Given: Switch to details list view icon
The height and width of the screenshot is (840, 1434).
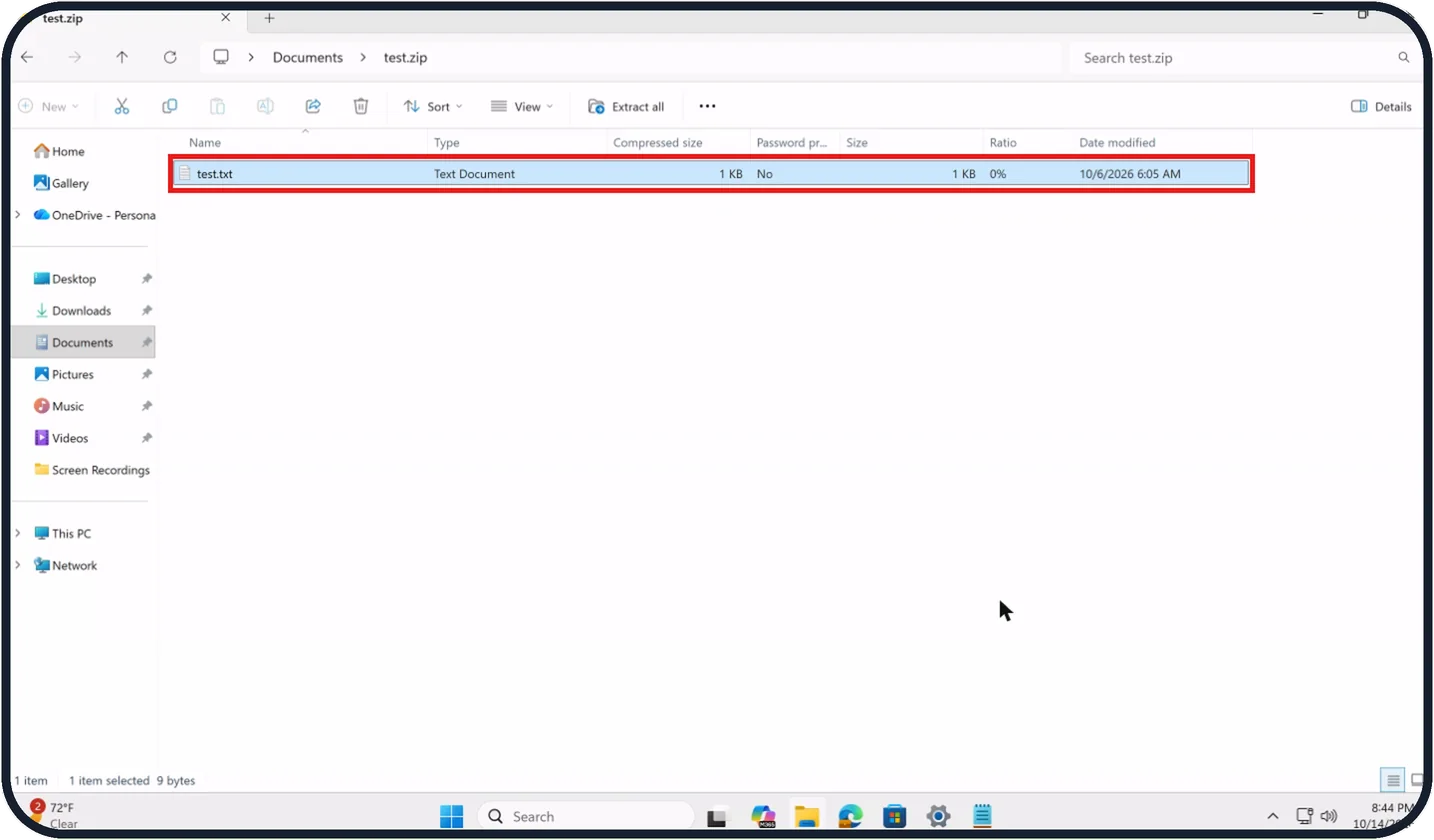Looking at the screenshot, I should pos(1393,780).
